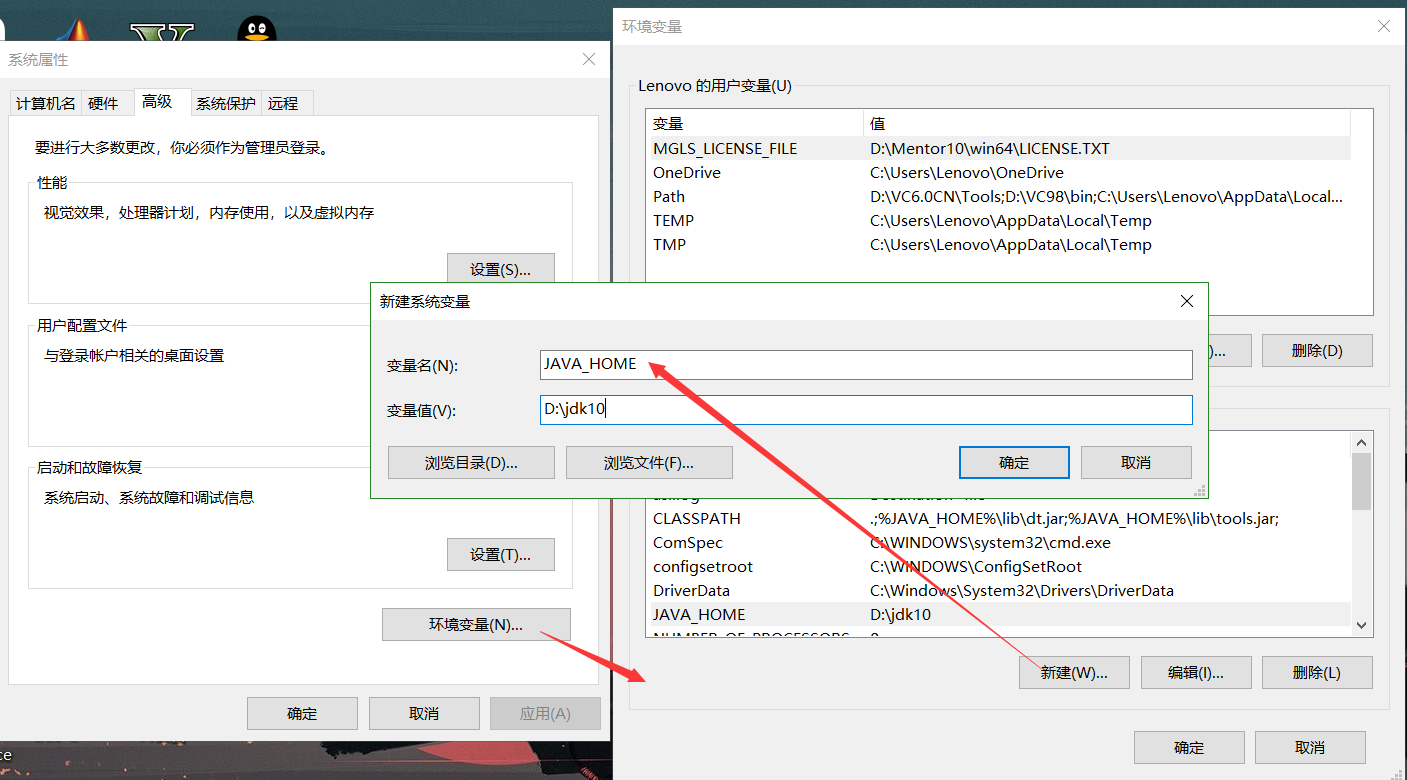Close the 系统属性 window
Image resolution: width=1407 pixels, height=780 pixels.
pyautogui.click(x=589, y=59)
